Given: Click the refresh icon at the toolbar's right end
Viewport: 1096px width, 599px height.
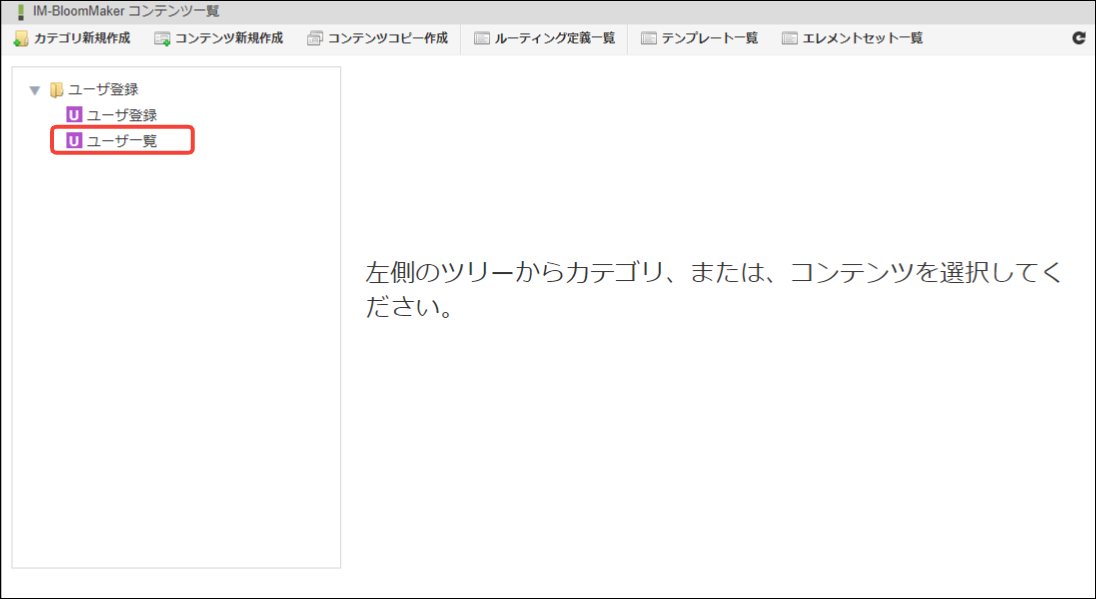Looking at the screenshot, I should pos(1079,38).
